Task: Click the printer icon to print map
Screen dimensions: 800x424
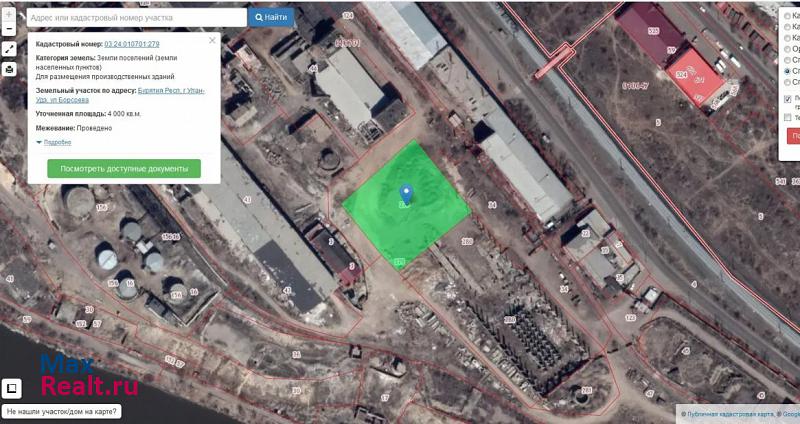Action: point(9,69)
